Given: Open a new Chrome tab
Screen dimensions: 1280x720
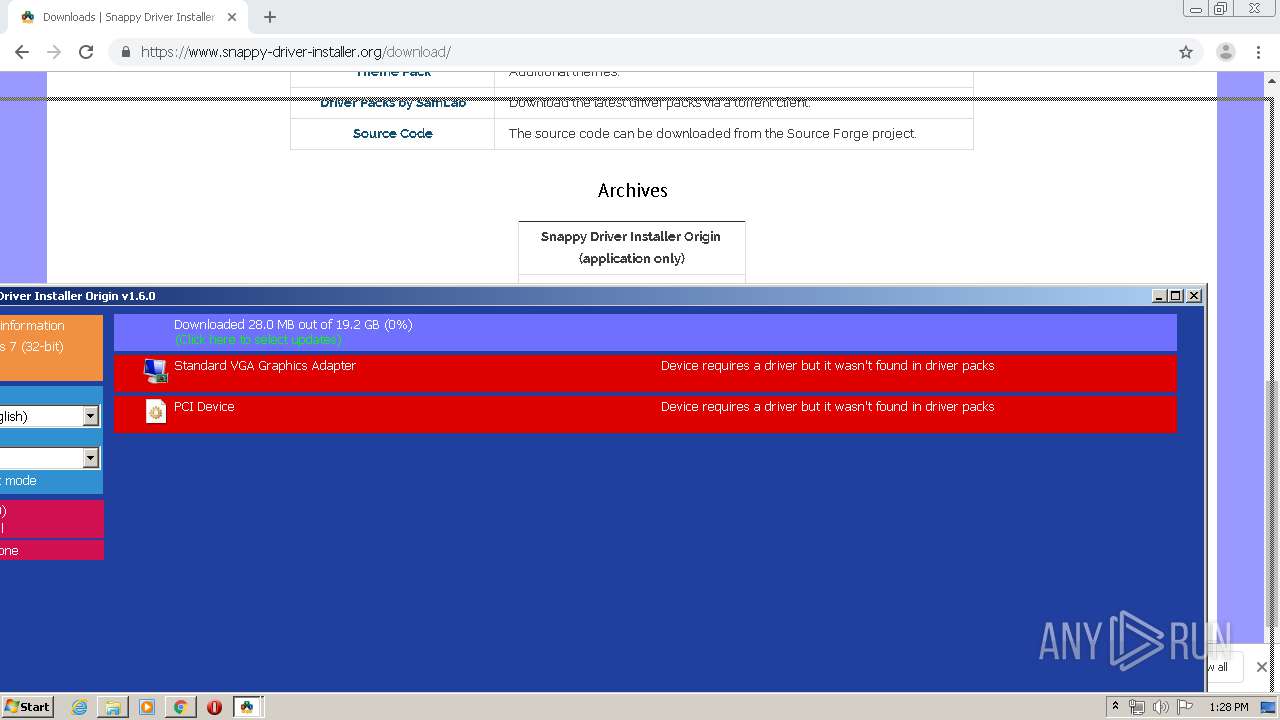Looking at the screenshot, I should [x=270, y=17].
